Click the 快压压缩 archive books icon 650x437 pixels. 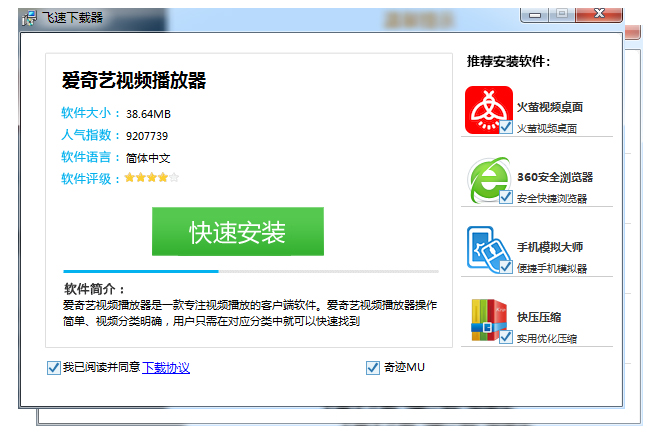click(489, 320)
